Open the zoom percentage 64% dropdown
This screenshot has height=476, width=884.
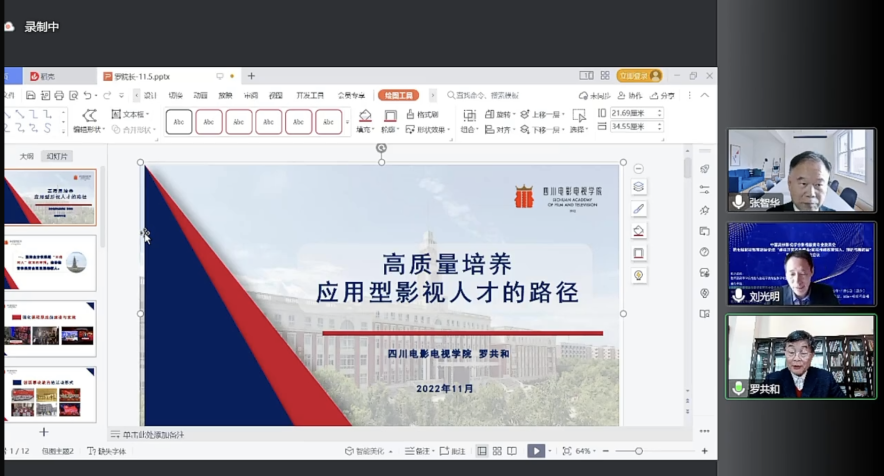(584, 451)
